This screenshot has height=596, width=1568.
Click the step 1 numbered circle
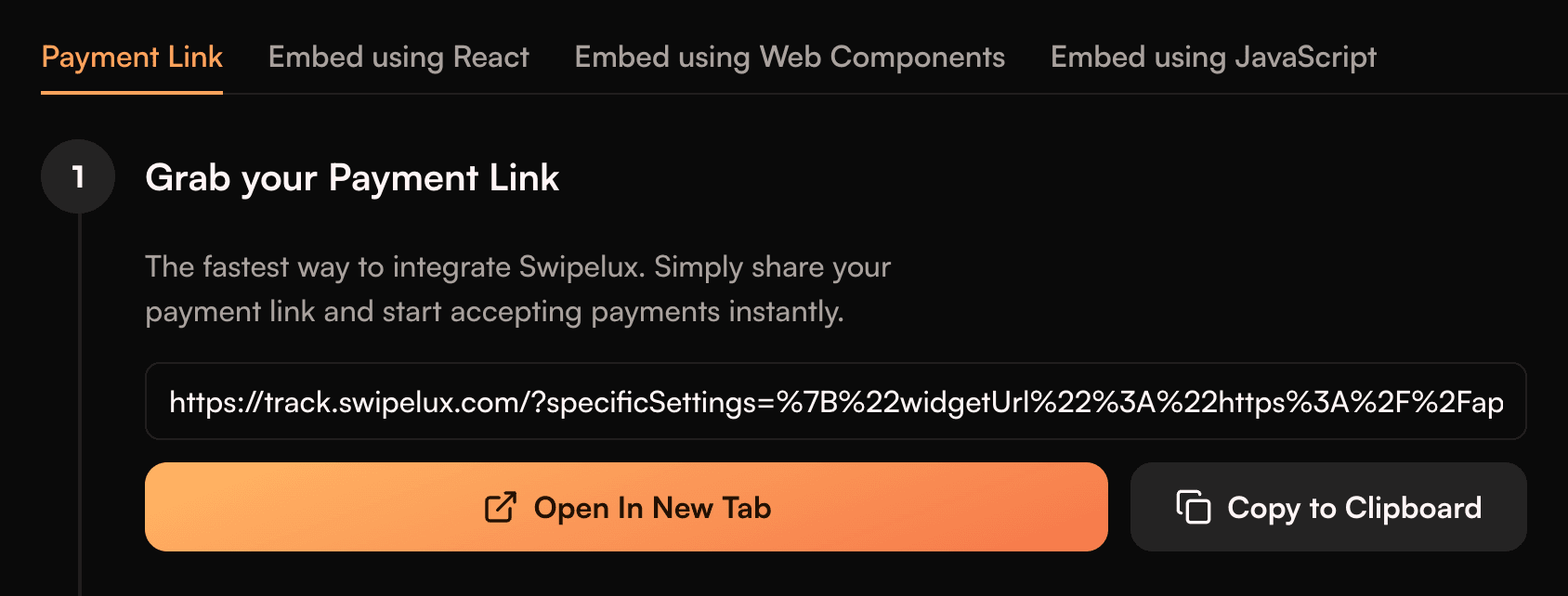coord(77,175)
